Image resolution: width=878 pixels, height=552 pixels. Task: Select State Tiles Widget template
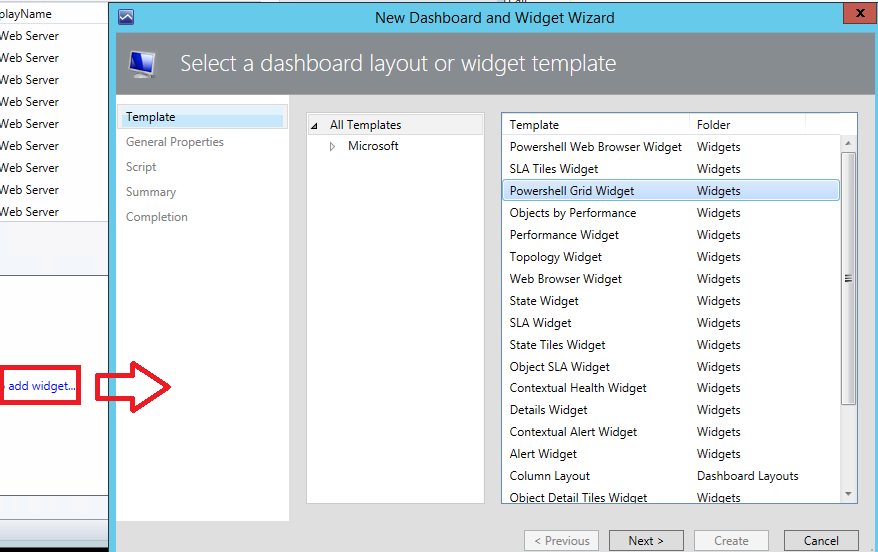coord(671,344)
